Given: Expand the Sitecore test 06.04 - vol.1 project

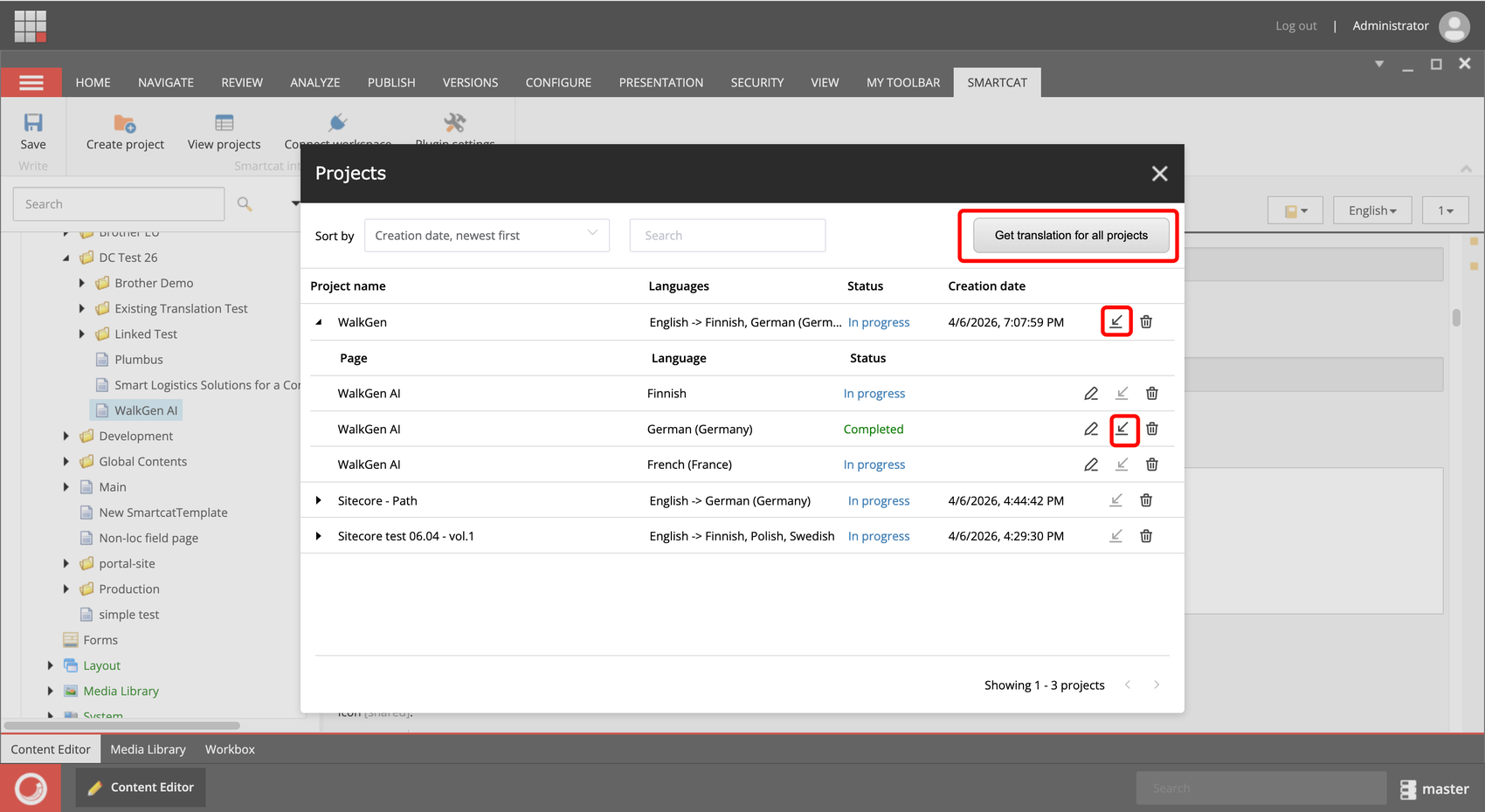Looking at the screenshot, I should 319,536.
